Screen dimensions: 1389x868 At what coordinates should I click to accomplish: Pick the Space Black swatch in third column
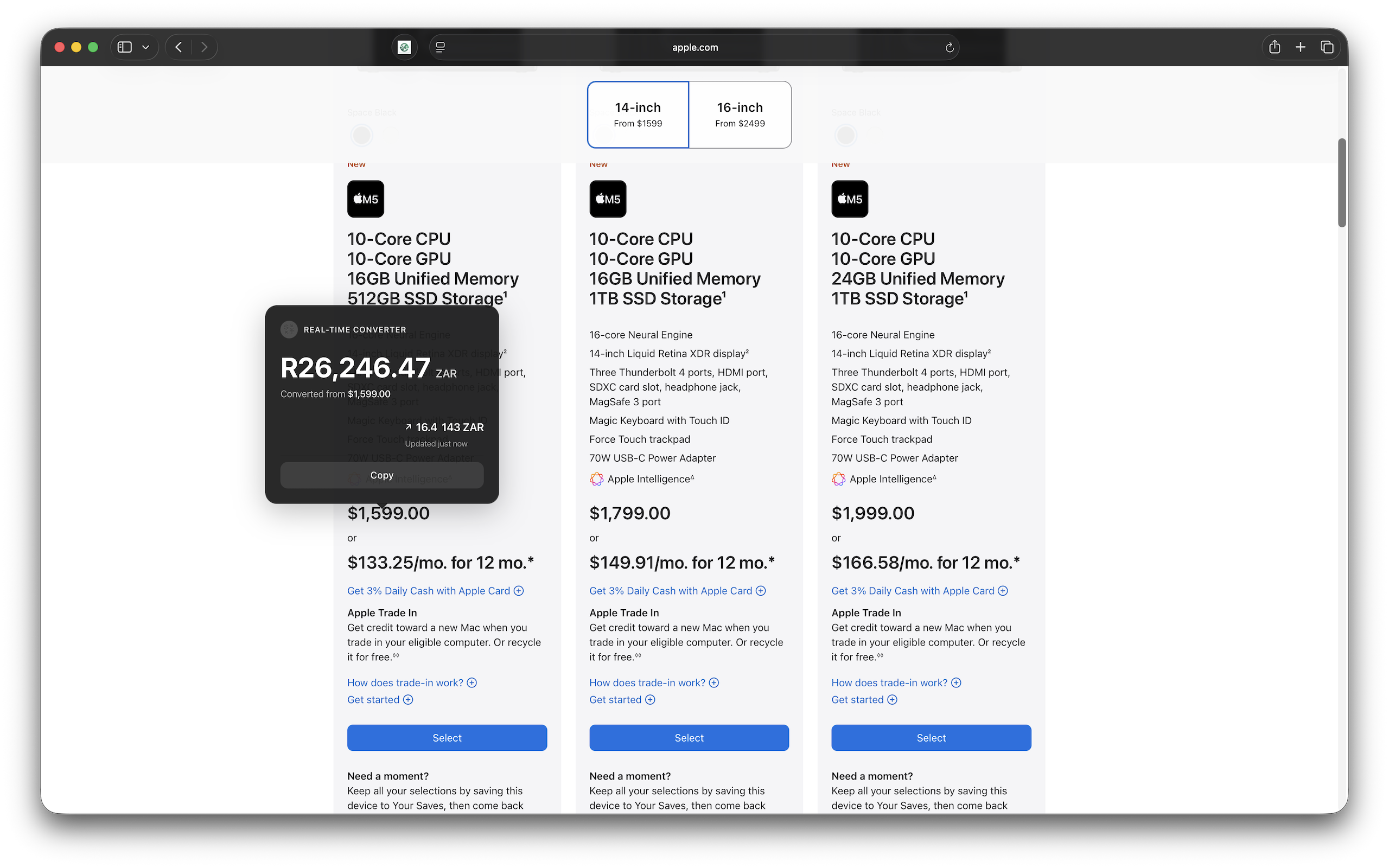(x=845, y=136)
